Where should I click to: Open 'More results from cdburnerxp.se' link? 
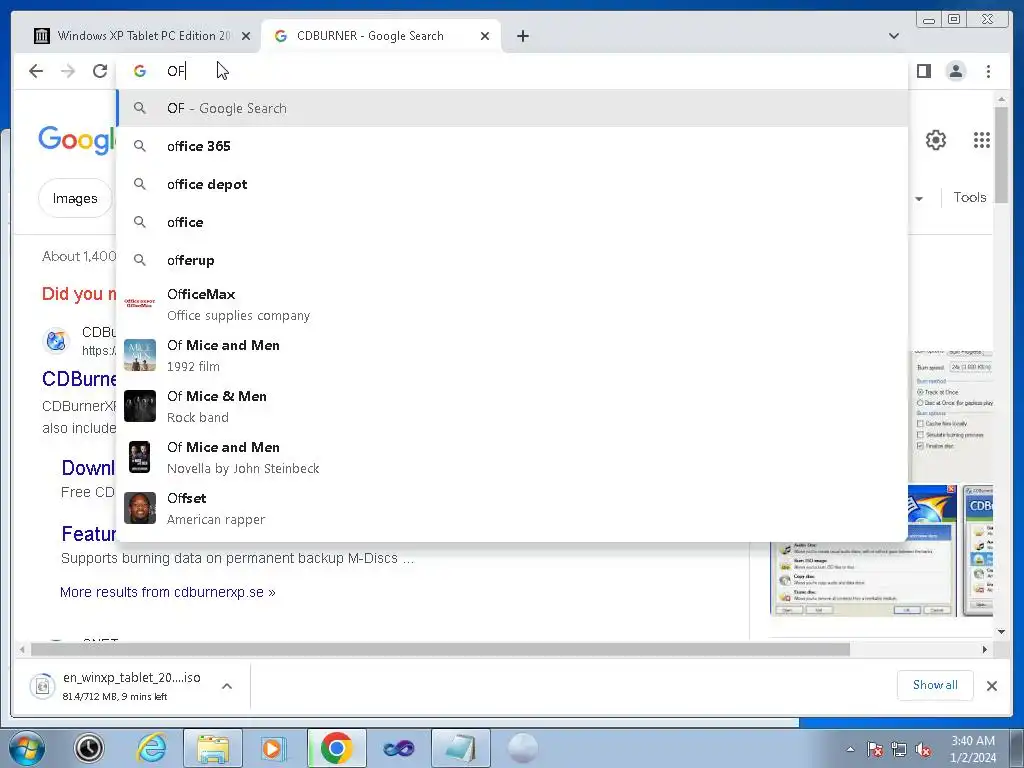coord(168,592)
